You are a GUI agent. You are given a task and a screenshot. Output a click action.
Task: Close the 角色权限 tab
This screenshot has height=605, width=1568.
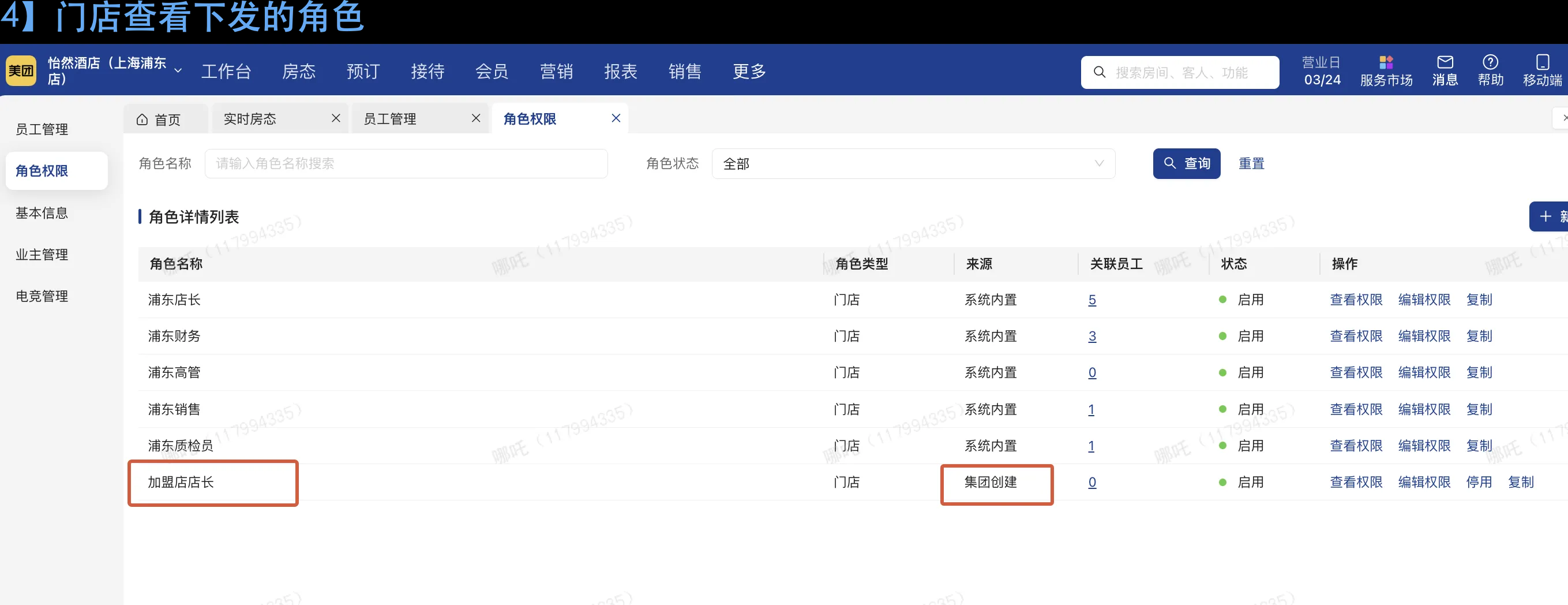pyautogui.click(x=616, y=118)
